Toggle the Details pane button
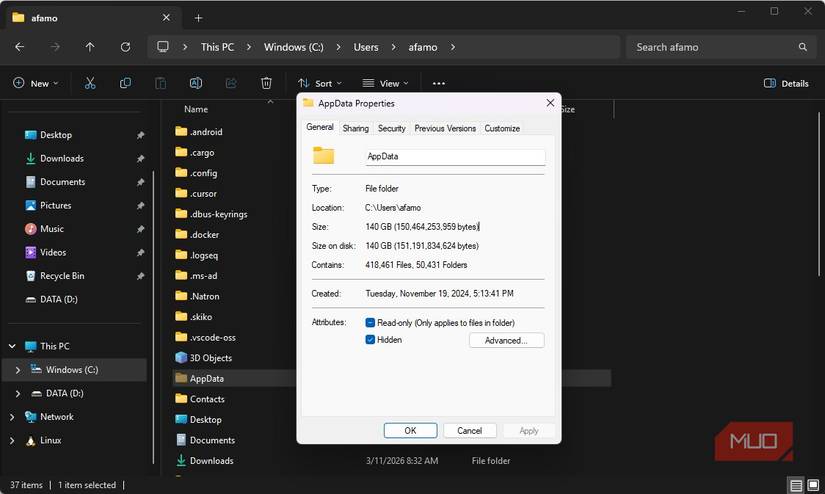Viewport: 825px width, 494px height. (786, 83)
